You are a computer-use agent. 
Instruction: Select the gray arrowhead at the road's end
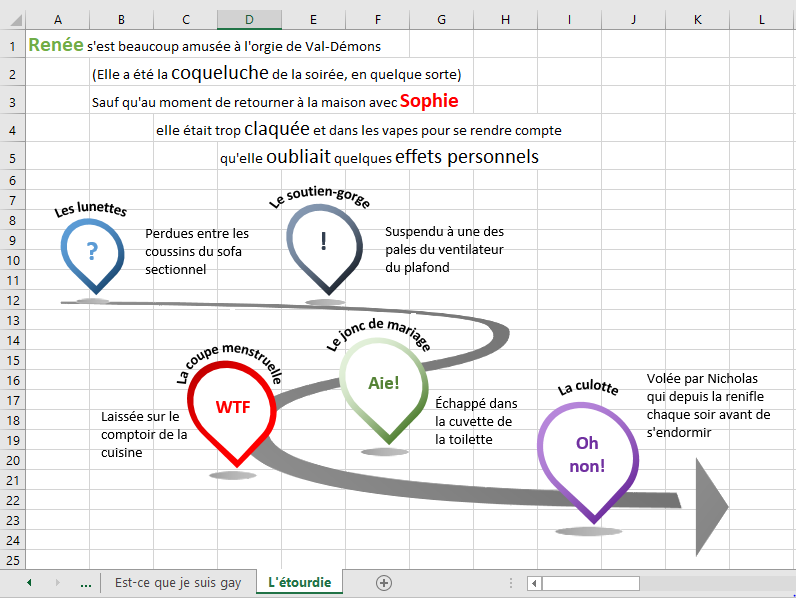tap(710, 503)
